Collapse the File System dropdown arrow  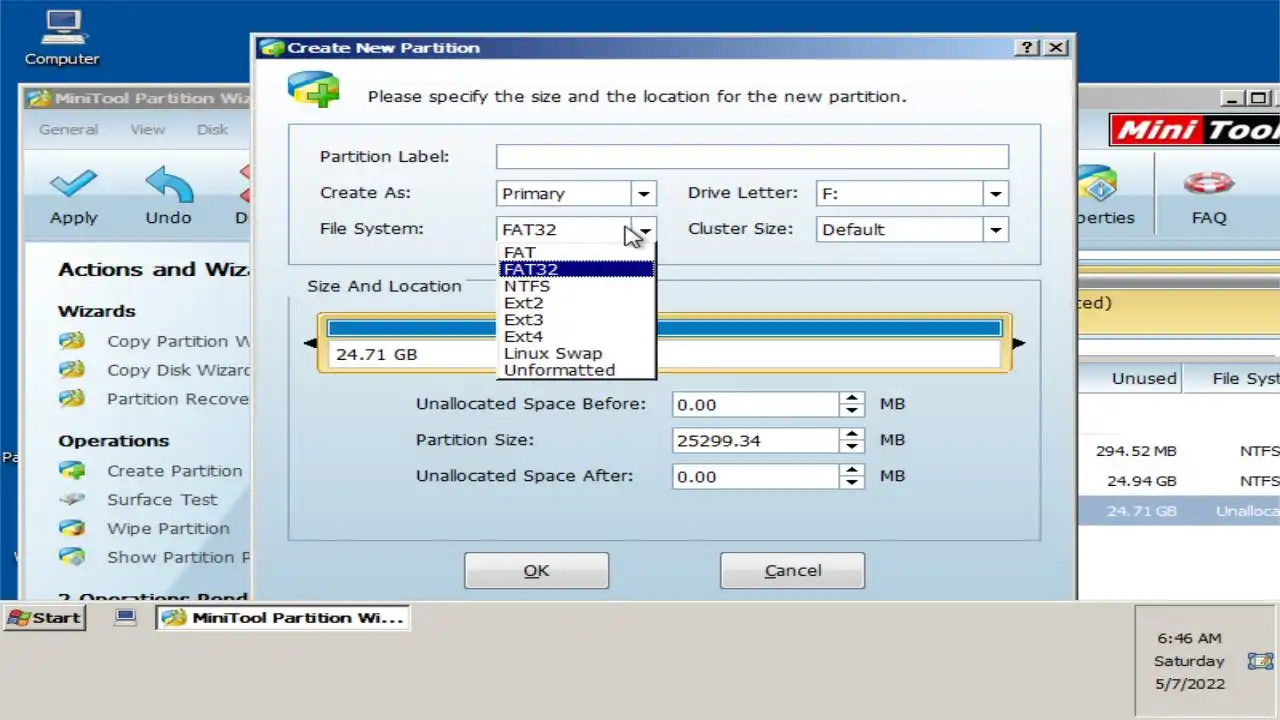644,230
